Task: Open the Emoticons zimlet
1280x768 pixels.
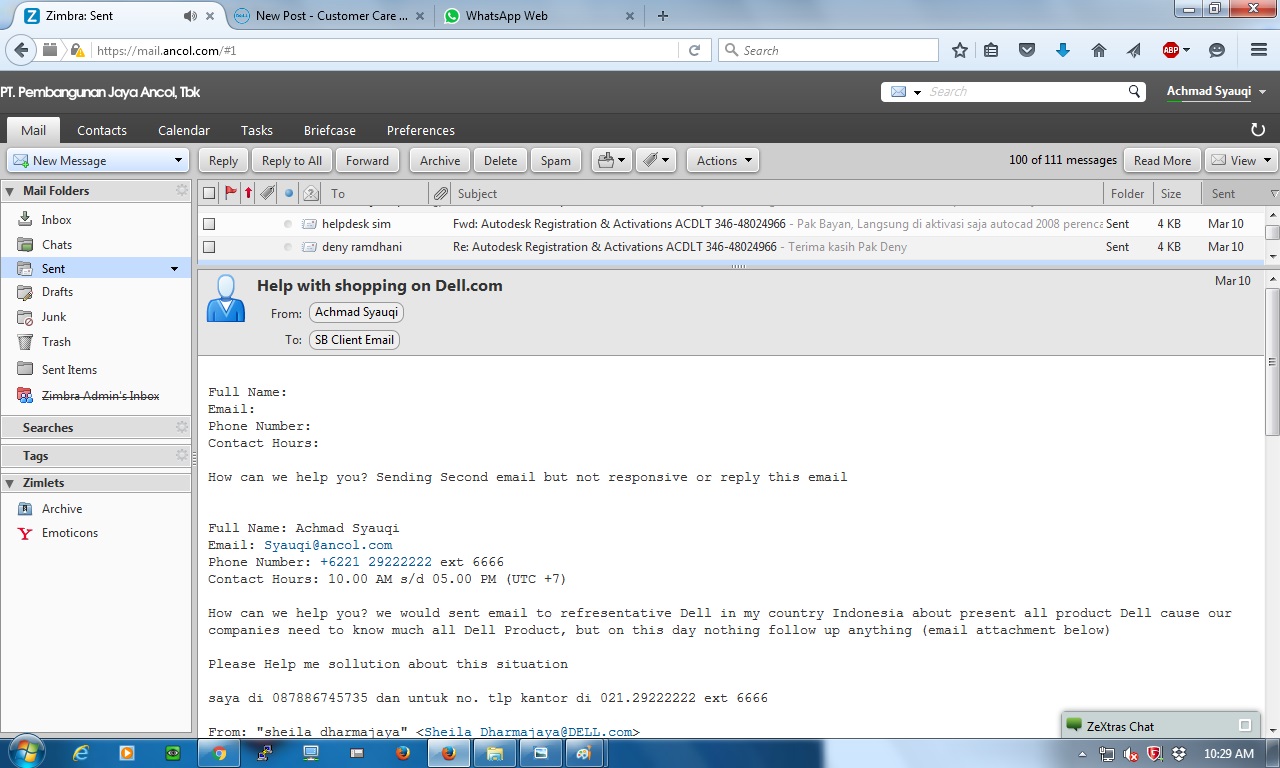Action: tap(69, 532)
